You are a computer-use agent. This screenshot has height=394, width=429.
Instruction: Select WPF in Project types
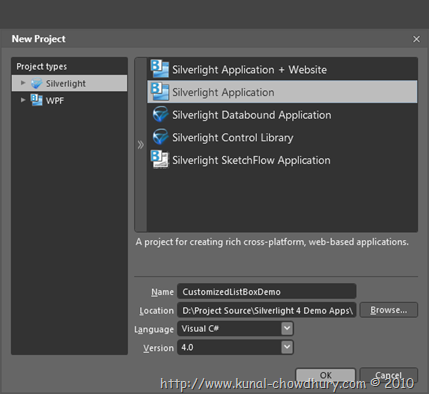pyautogui.click(x=69, y=100)
